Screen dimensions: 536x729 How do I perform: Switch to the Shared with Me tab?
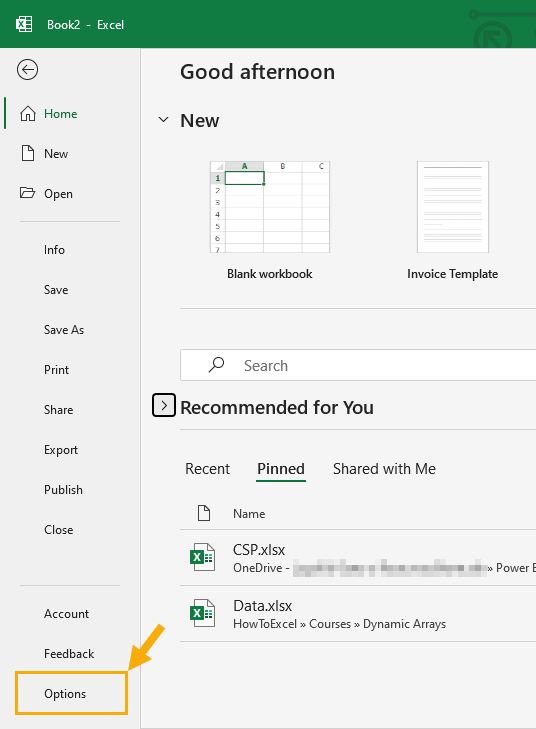click(384, 469)
